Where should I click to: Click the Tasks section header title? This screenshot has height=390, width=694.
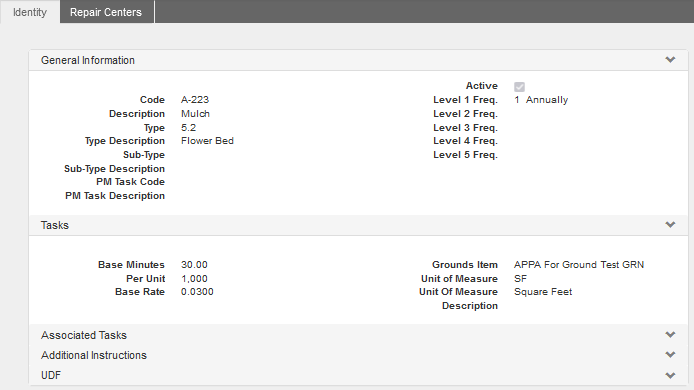pyautogui.click(x=55, y=225)
